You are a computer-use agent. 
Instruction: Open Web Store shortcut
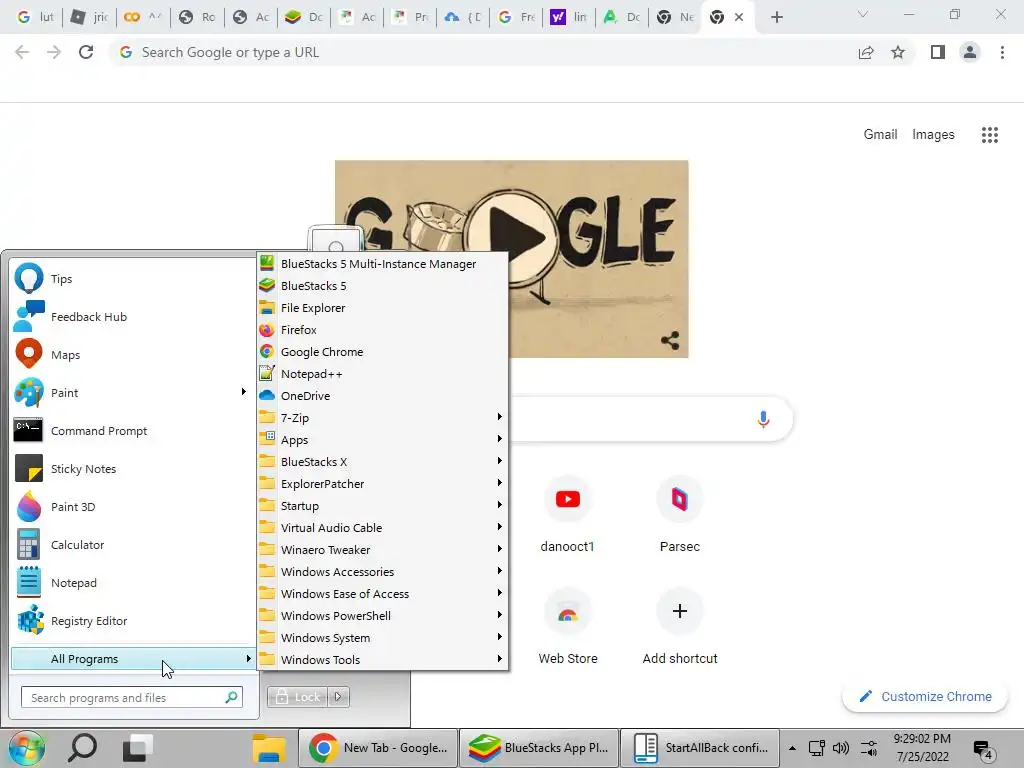[x=568, y=628]
